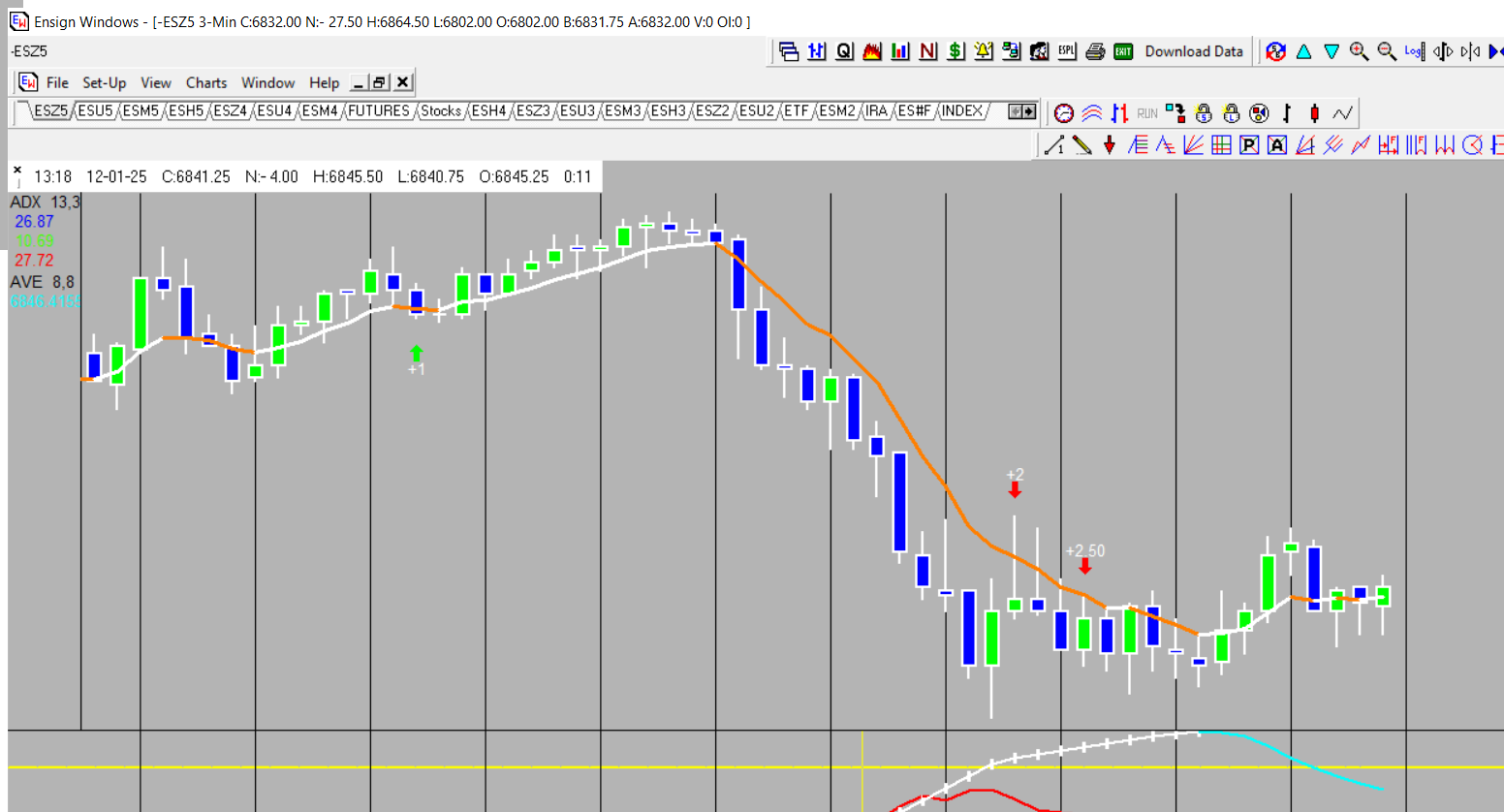Select the pencil draw tool
1504x812 pixels.
click(x=1082, y=145)
